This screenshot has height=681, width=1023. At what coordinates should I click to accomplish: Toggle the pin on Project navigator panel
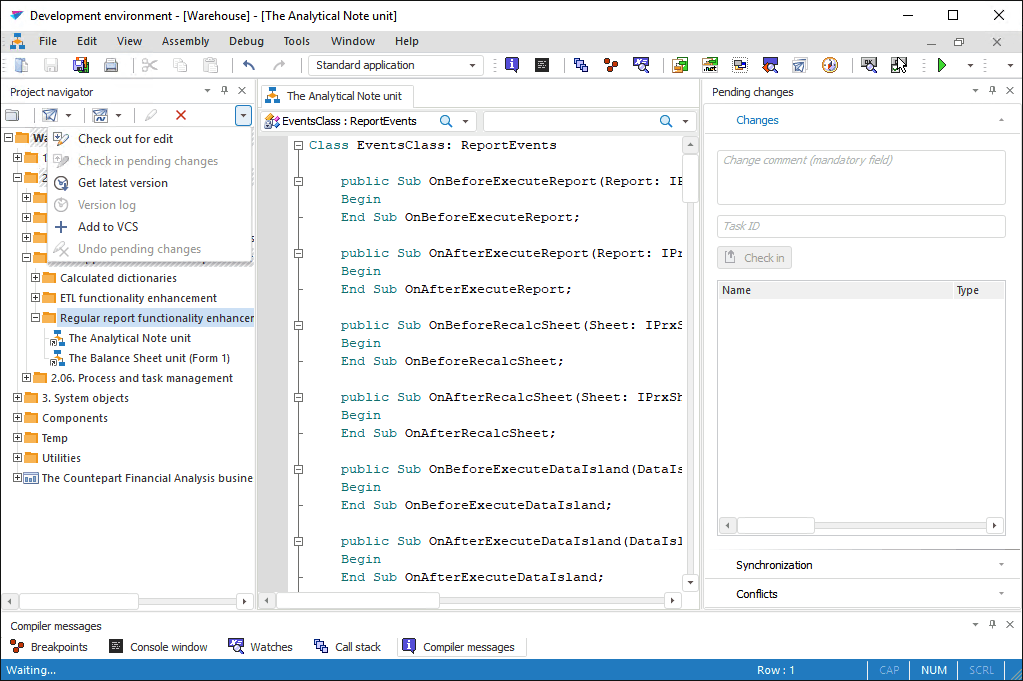(x=225, y=91)
